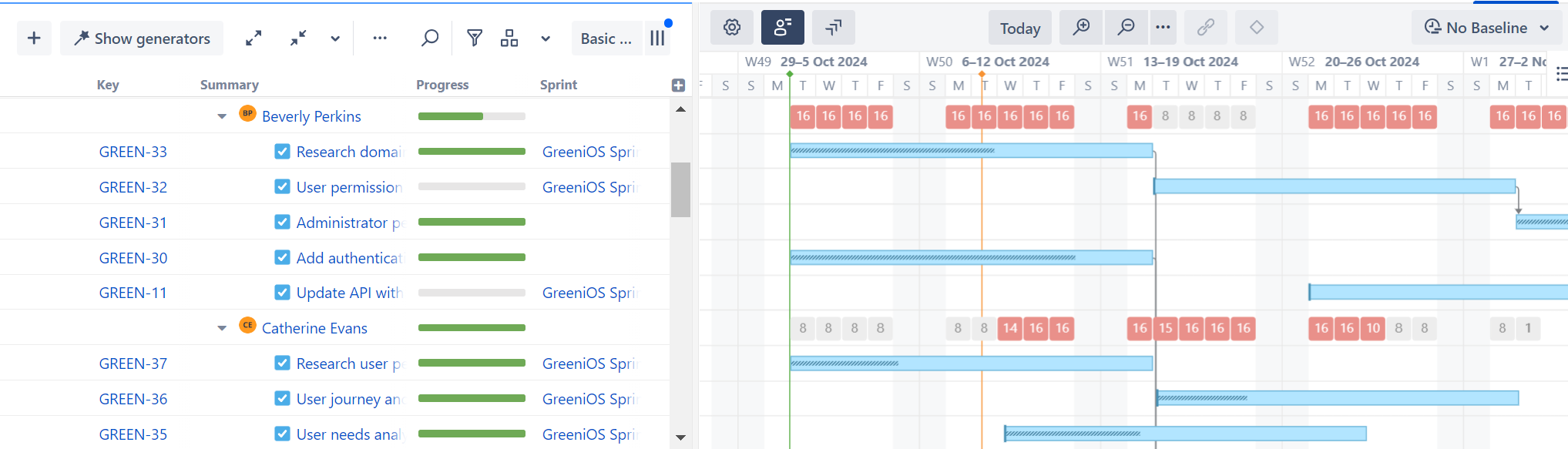Screen dimensions: 1568x449
Task: Collapse the Beverly Perkins group
Action: click(222, 116)
